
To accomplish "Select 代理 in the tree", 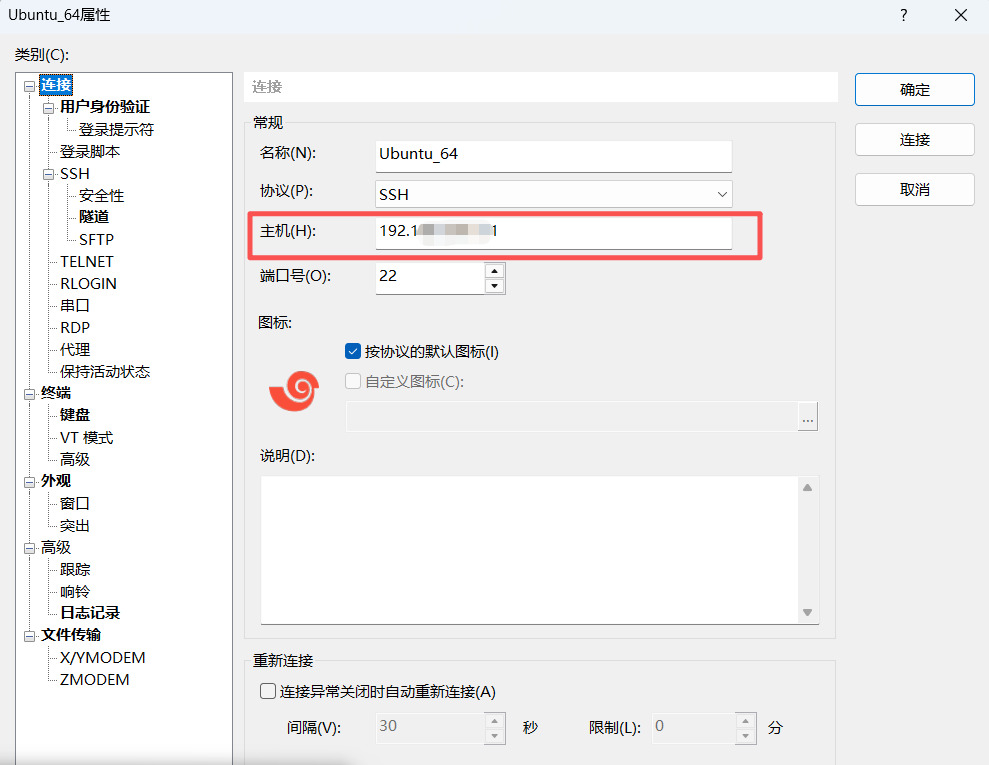I will click(x=74, y=349).
